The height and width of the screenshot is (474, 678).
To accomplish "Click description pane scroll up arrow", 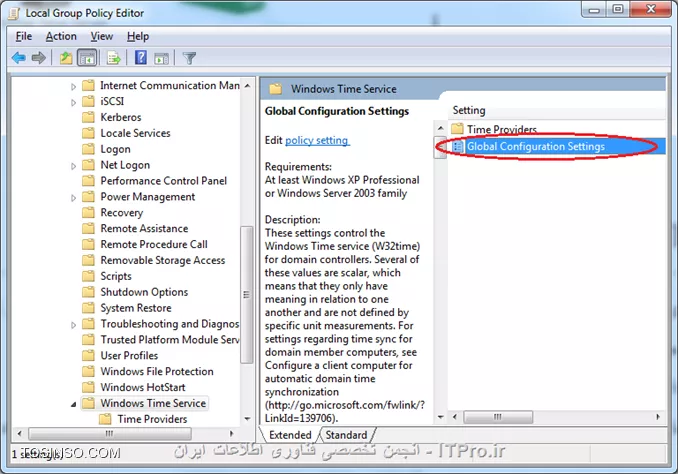I will (440, 128).
